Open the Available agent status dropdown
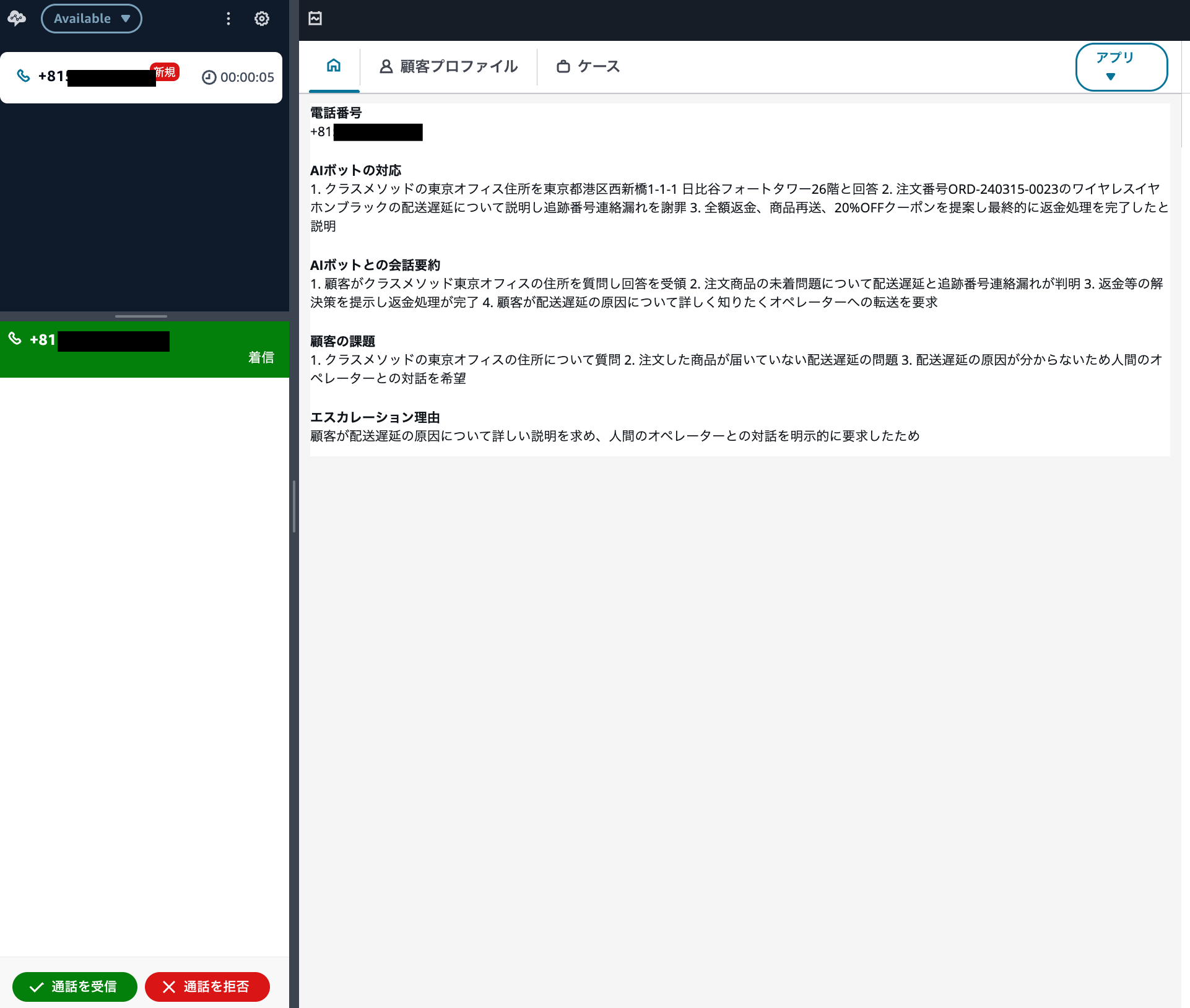The image size is (1190, 1008). tap(91, 19)
